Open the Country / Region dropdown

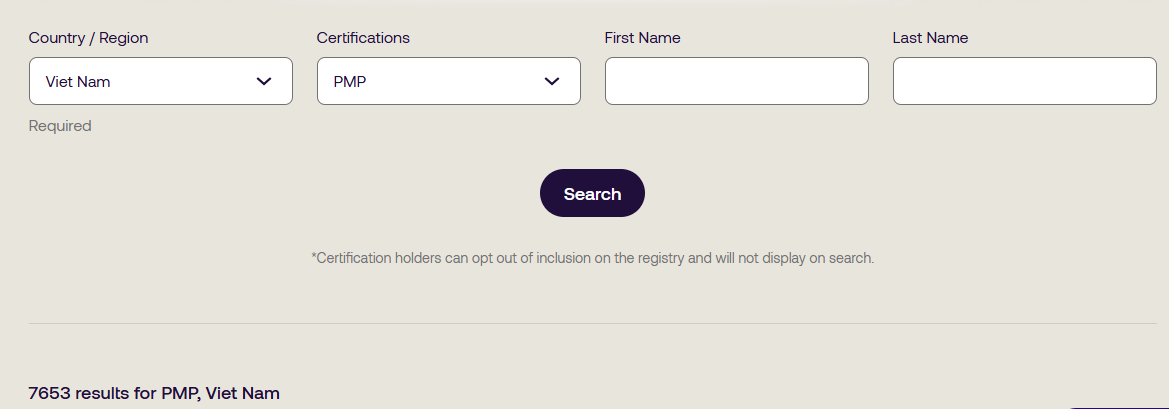point(160,81)
